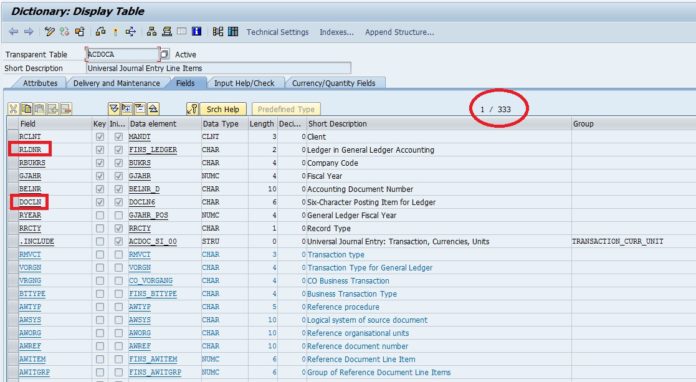Image resolution: width=696 pixels, height=382 pixels.
Task: Click the Delete Row icon
Action: (66, 109)
